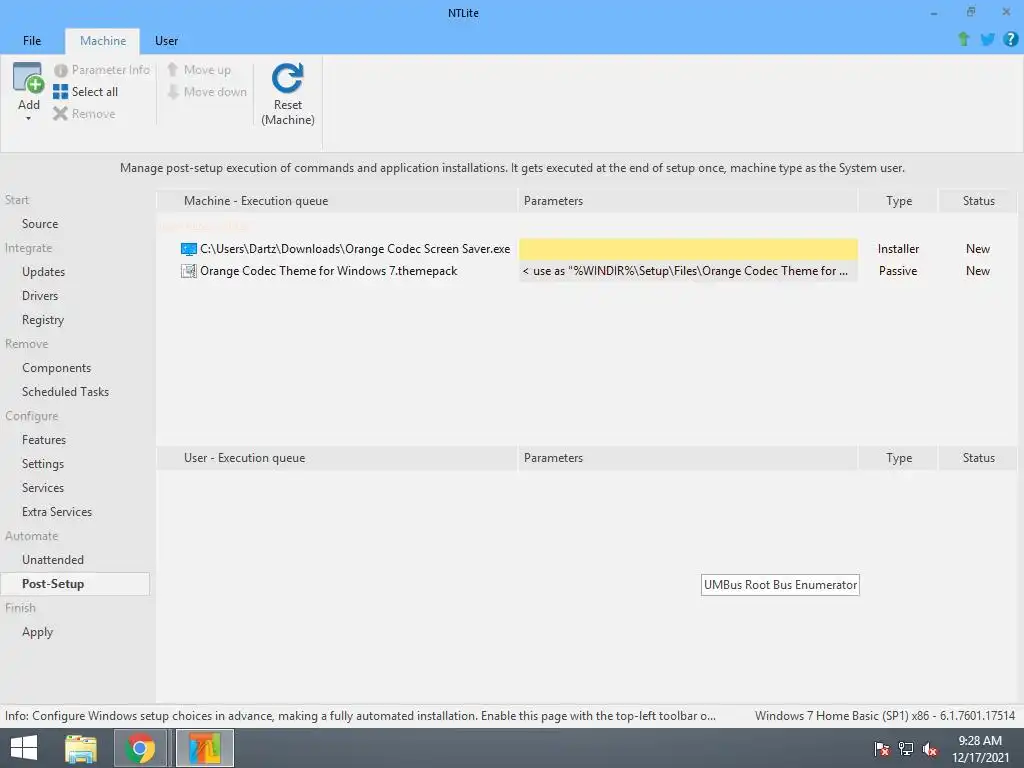Click the Info status bar message
The width and height of the screenshot is (1024, 768).
[360, 716]
